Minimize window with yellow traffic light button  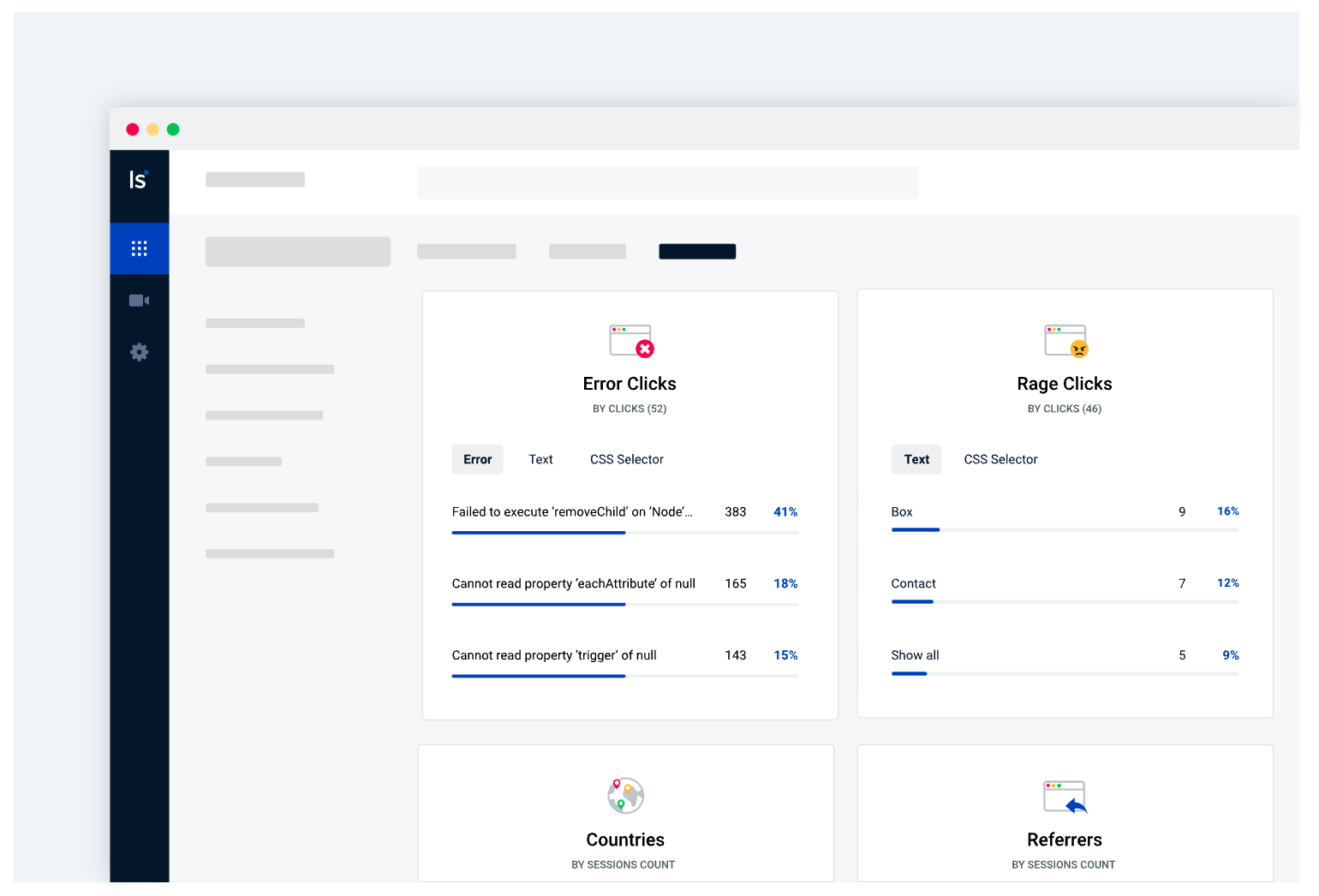(152, 129)
